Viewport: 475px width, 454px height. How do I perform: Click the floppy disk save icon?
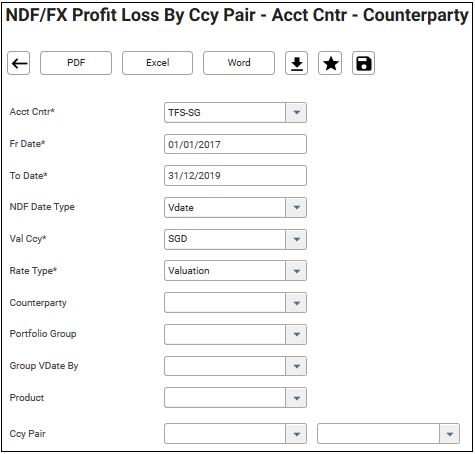coord(364,63)
